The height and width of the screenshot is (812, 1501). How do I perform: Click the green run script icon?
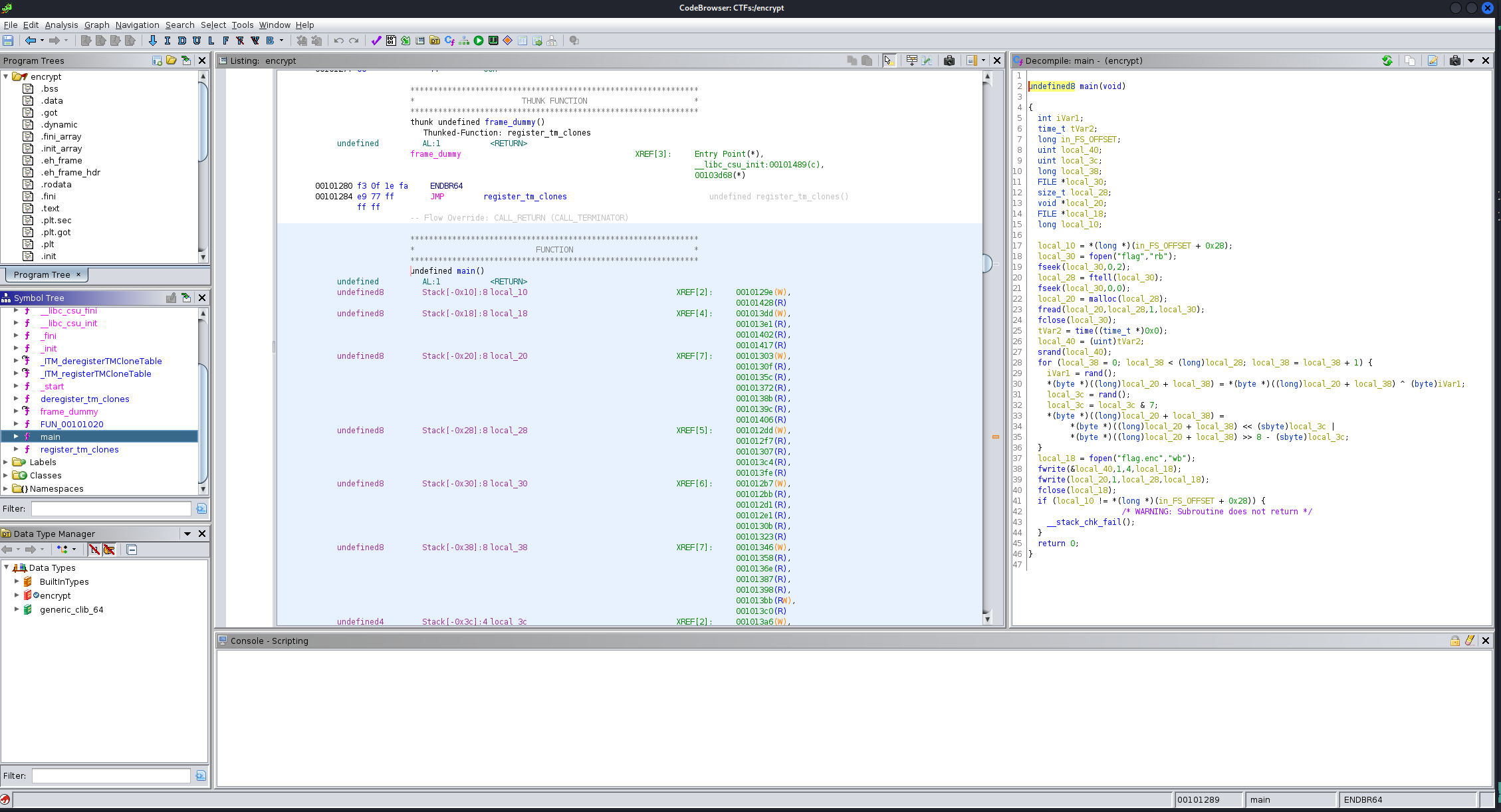coord(479,41)
